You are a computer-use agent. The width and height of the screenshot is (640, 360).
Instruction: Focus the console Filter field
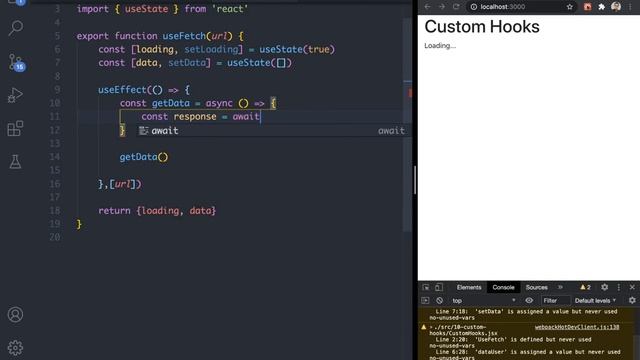point(556,300)
